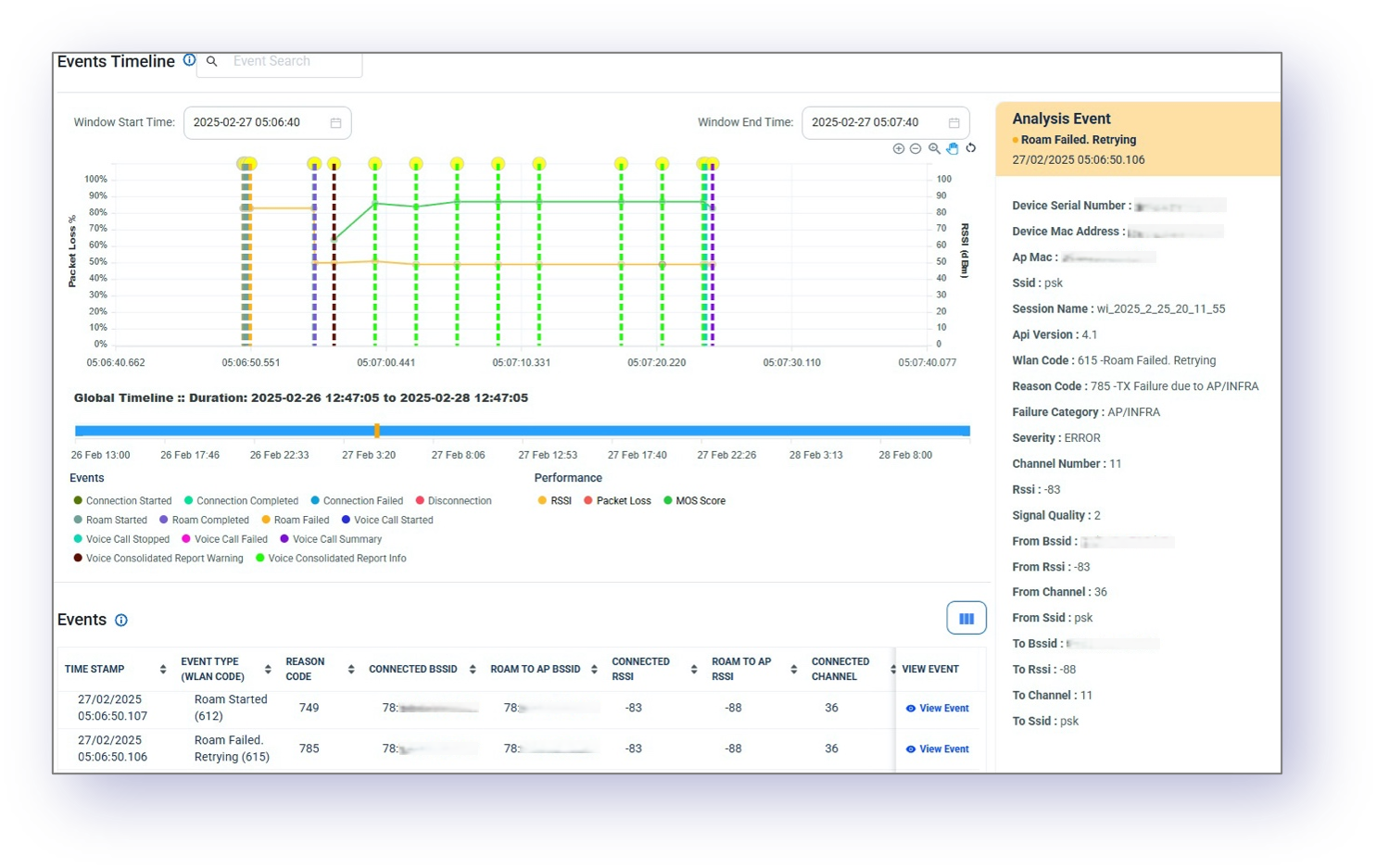The width and height of the screenshot is (1376, 868).
Task: Sort the table by Time Stamp column
Action: click(163, 669)
